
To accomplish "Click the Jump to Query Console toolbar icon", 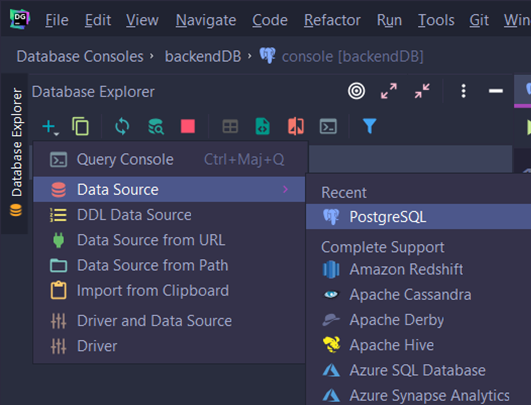I will (x=328, y=127).
